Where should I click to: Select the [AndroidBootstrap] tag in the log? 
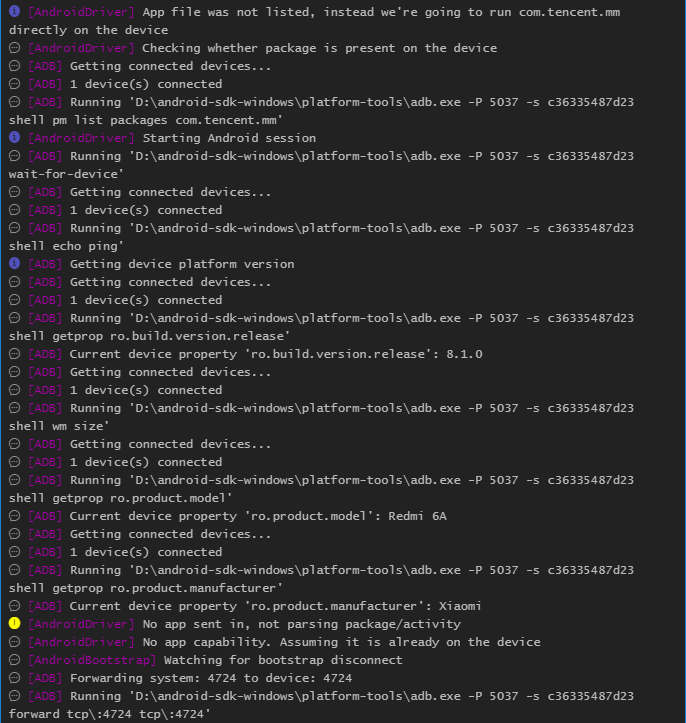click(x=92, y=660)
